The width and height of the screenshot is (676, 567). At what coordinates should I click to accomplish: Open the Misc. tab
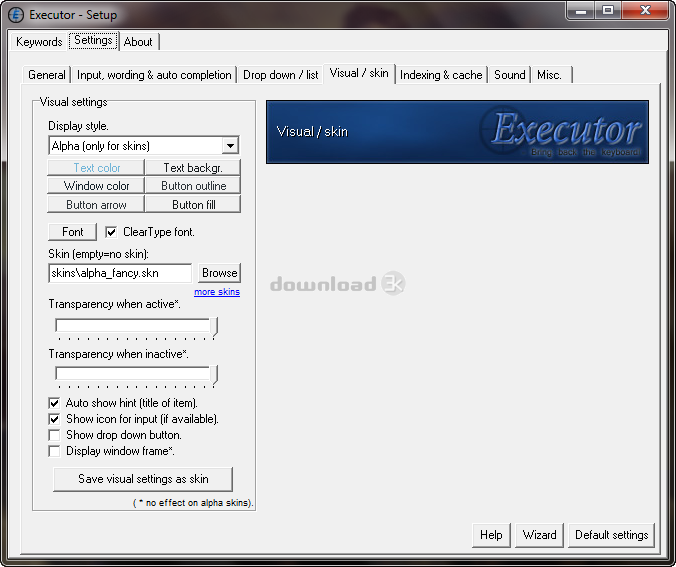pyautogui.click(x=551, y=75)
